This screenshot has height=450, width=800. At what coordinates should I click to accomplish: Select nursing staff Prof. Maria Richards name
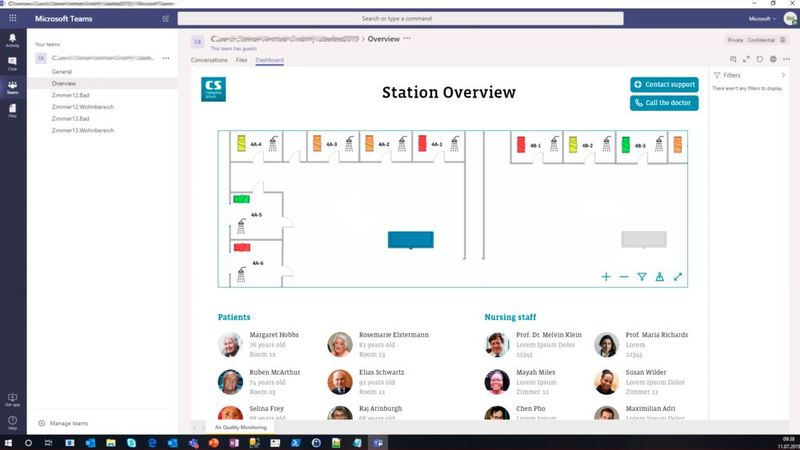pos(657,335)
